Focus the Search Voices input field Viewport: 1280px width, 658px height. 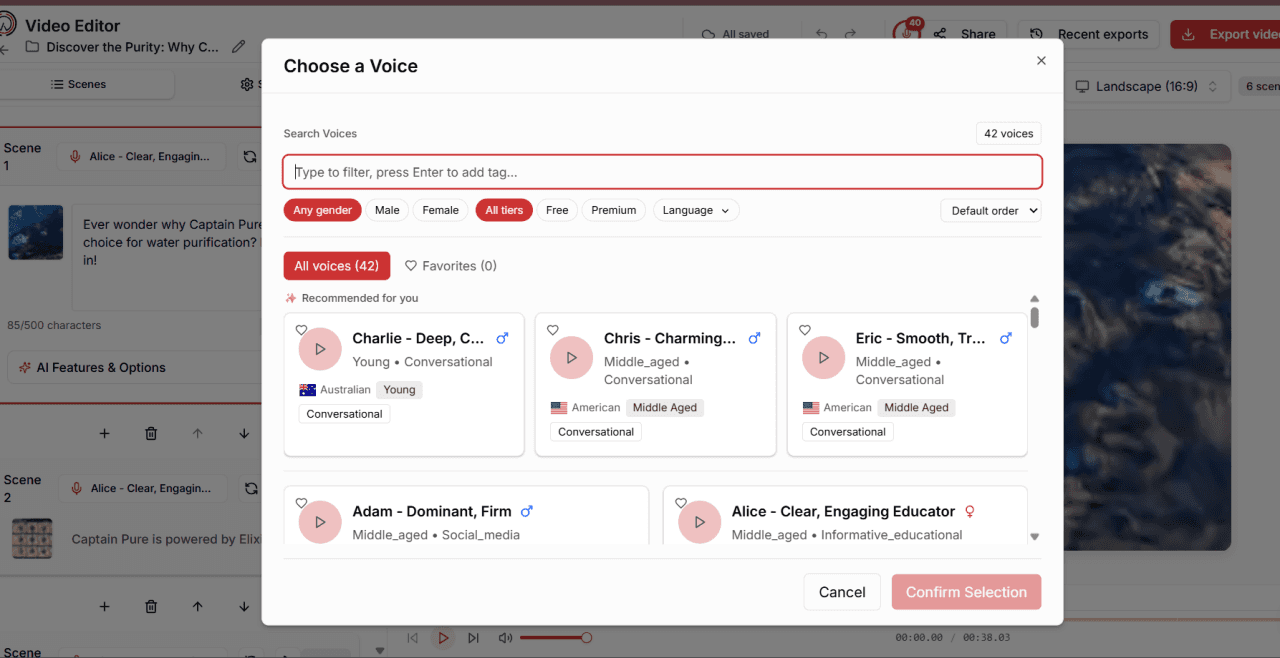(663, 172)
